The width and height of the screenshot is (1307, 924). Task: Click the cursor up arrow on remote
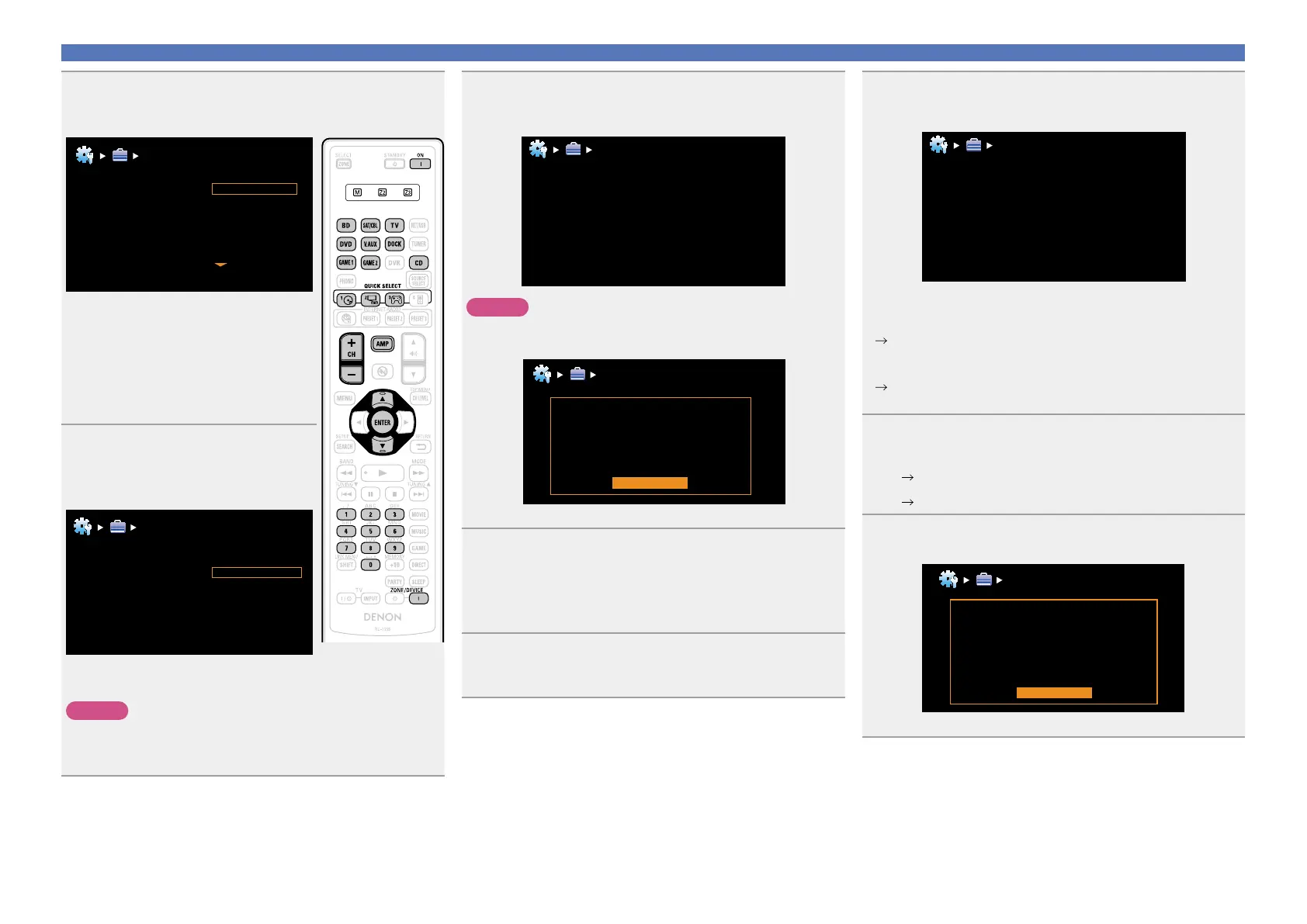coord(382,399)
